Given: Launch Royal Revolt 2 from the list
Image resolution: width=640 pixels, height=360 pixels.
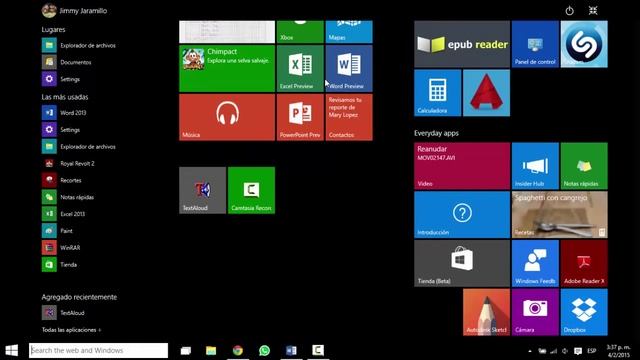Looking at the screenshot, I should [x=68, y=163].
